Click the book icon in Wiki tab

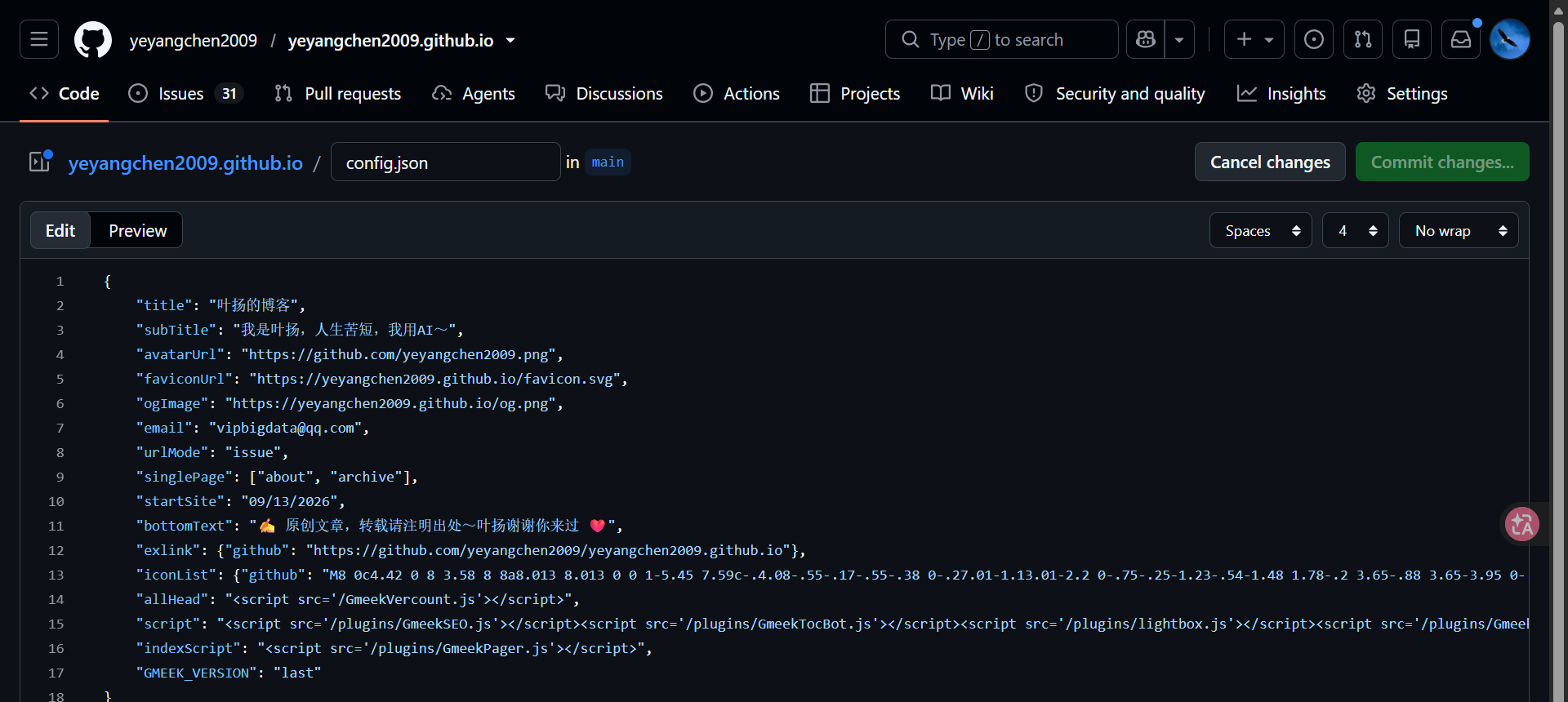coord(941,93)
